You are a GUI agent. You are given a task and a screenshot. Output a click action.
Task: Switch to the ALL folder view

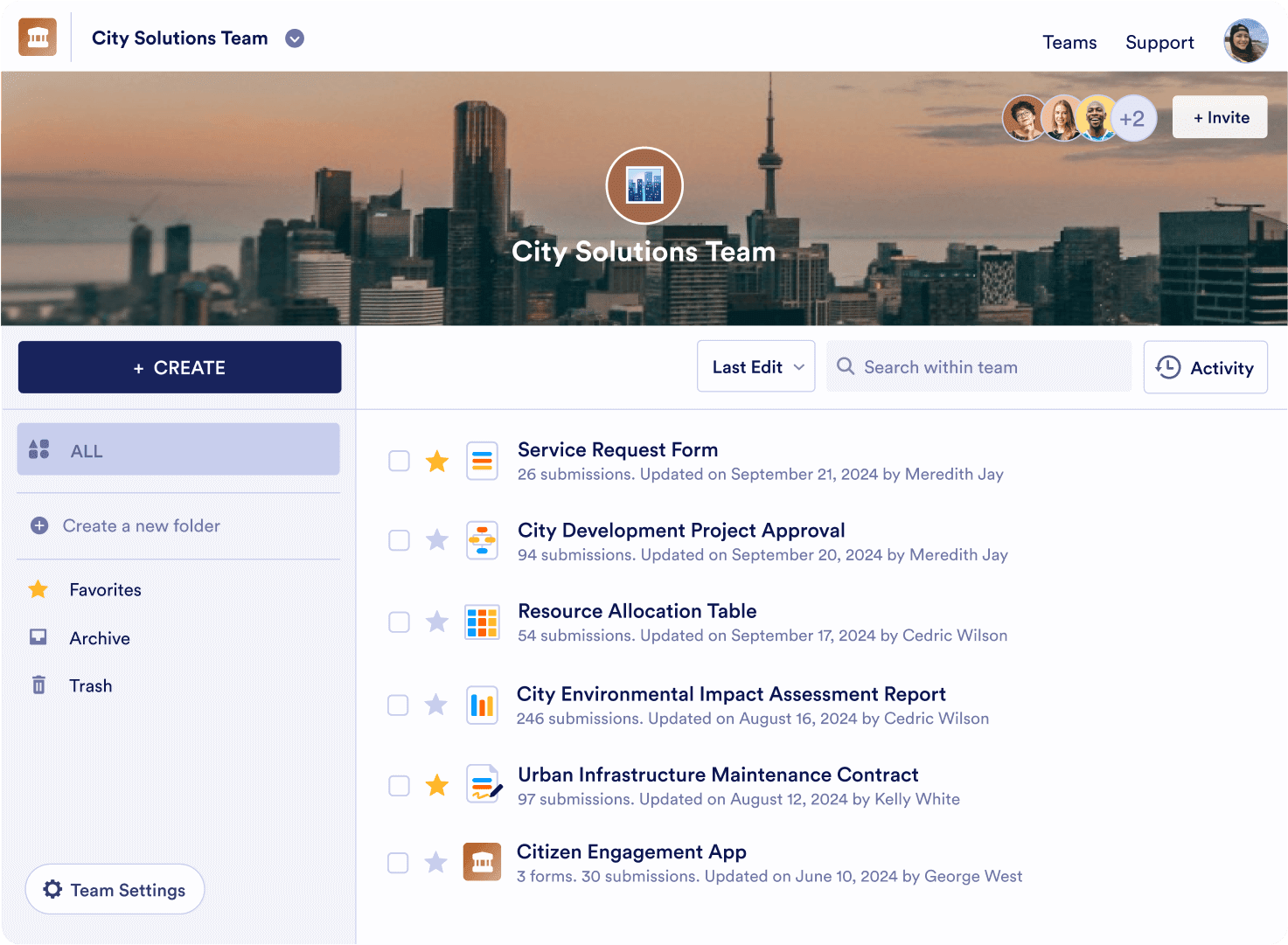(x=178, y=449)
